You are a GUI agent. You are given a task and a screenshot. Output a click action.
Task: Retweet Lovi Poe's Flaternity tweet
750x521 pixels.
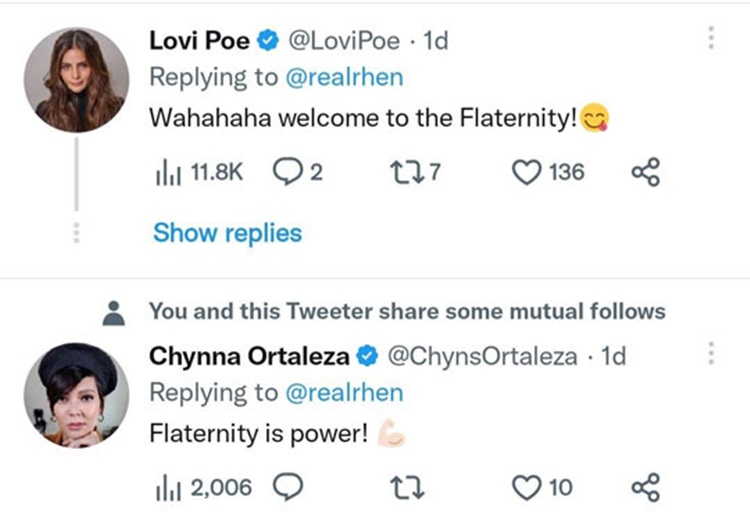(x=413, y=173)
